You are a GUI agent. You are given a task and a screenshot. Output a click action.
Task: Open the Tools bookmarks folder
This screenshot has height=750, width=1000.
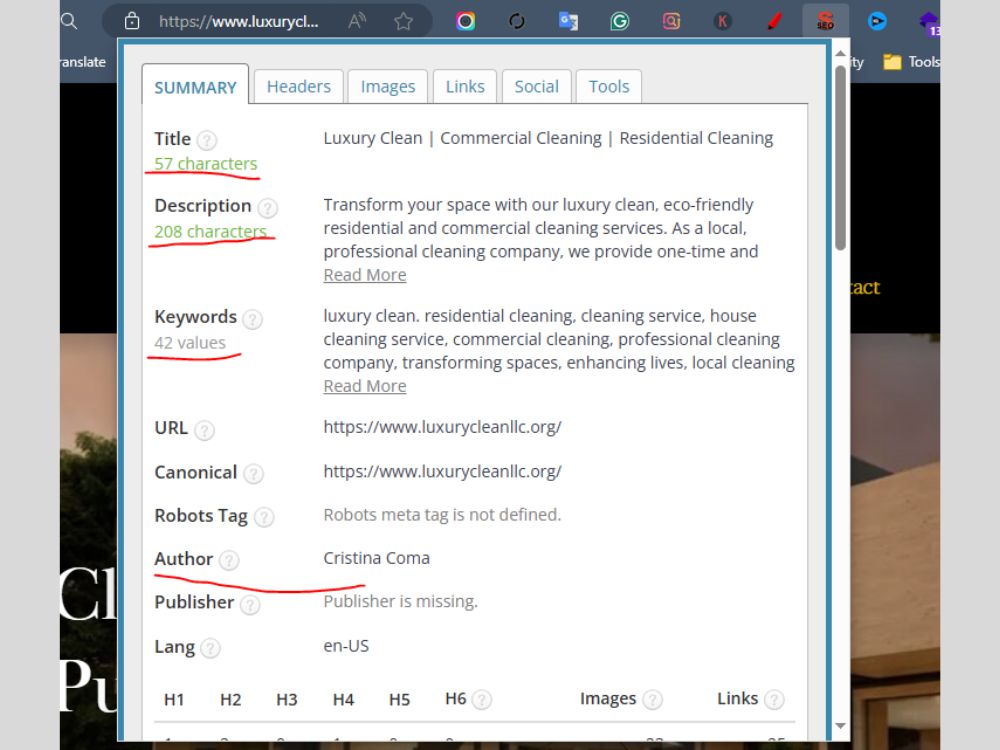coord(911,62)
